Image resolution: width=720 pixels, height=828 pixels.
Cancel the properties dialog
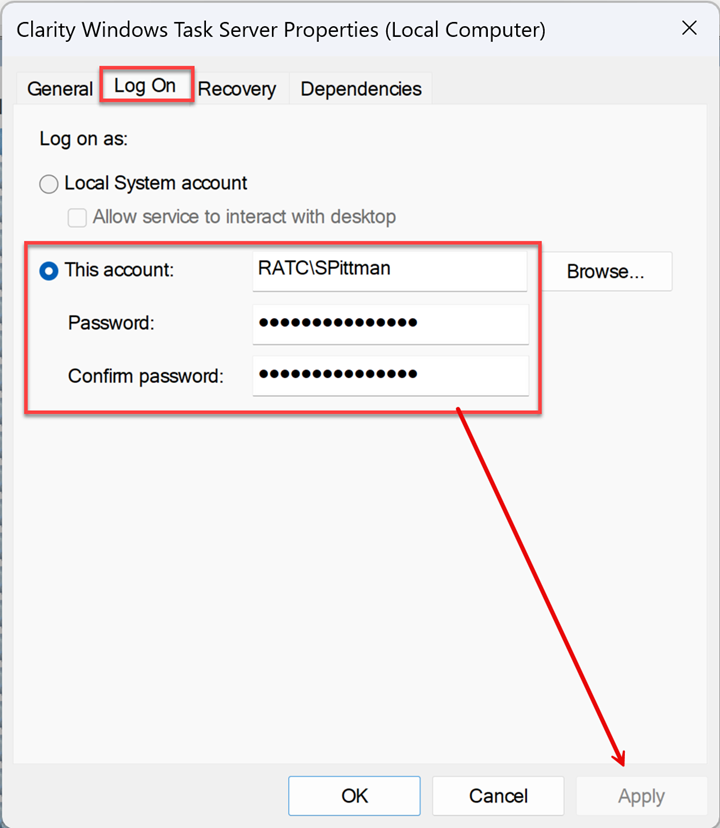coord(499,796)
